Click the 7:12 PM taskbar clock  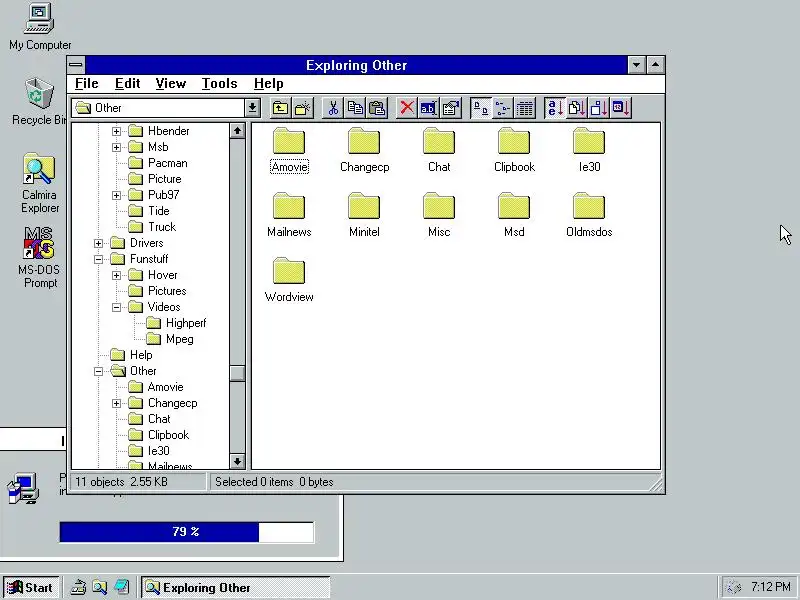click(x=771, y=587)
